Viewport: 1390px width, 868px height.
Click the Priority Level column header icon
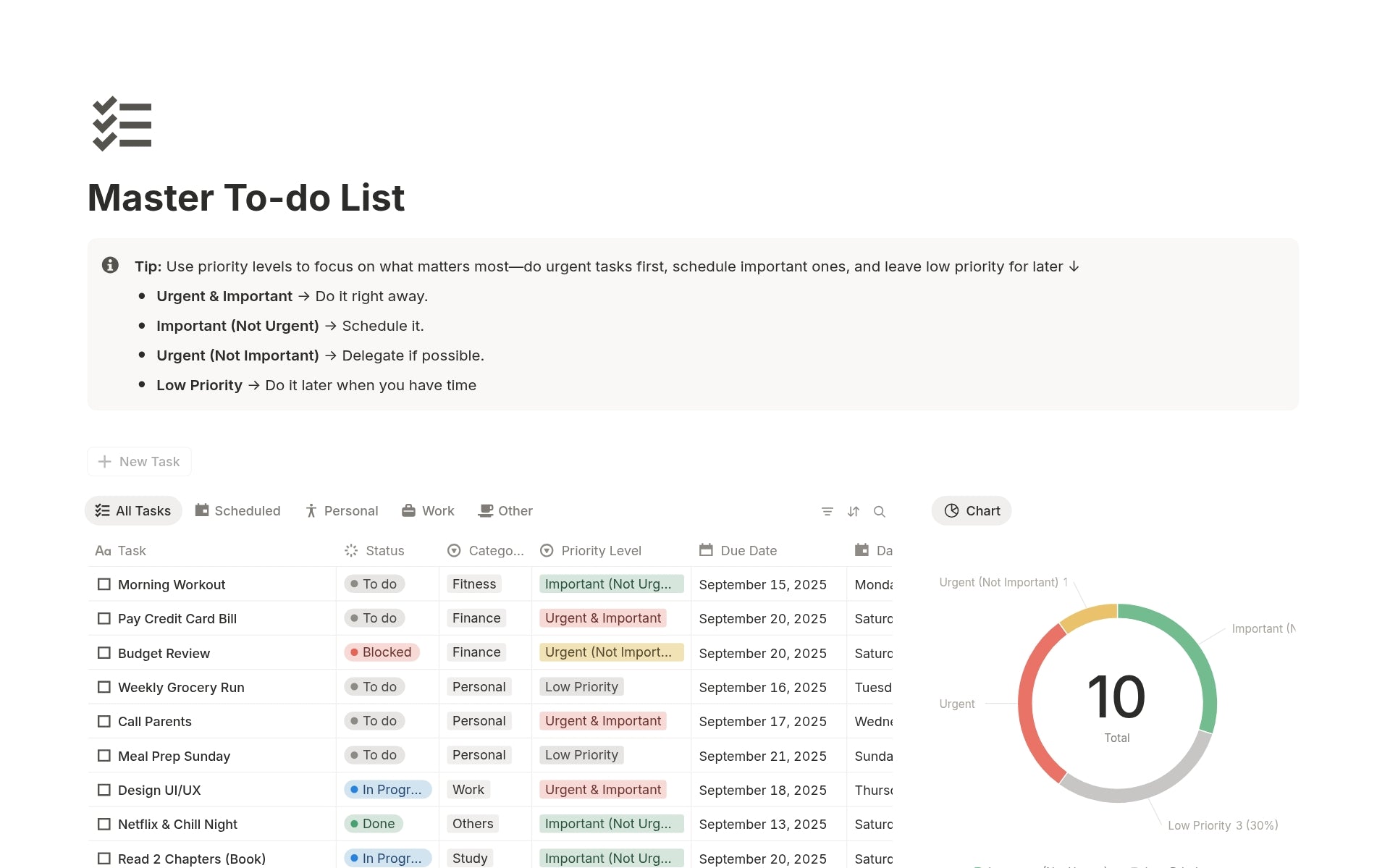click(x=547, y=550)
